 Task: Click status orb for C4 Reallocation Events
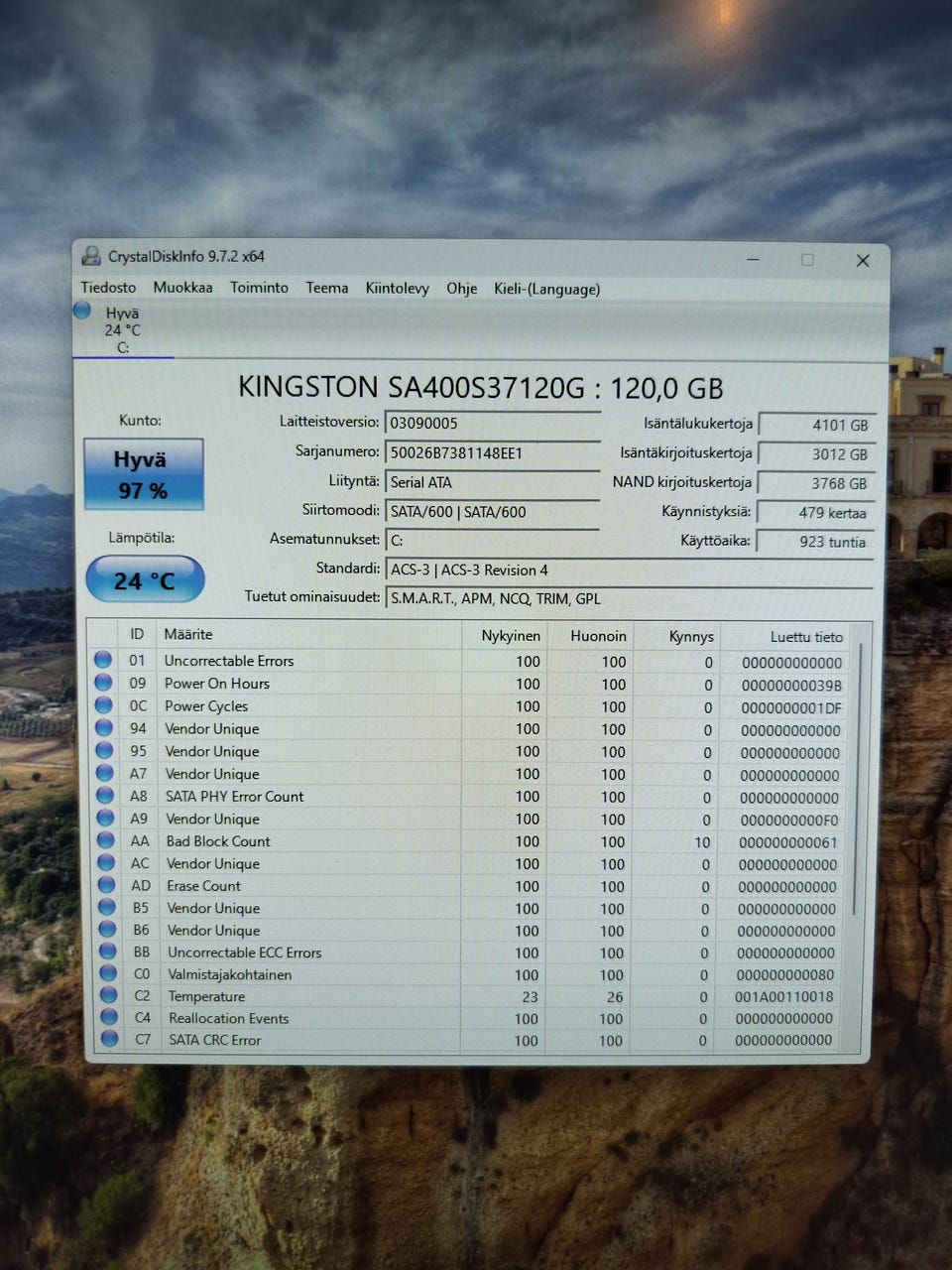pyautogui.click(x=110, y=1017)
